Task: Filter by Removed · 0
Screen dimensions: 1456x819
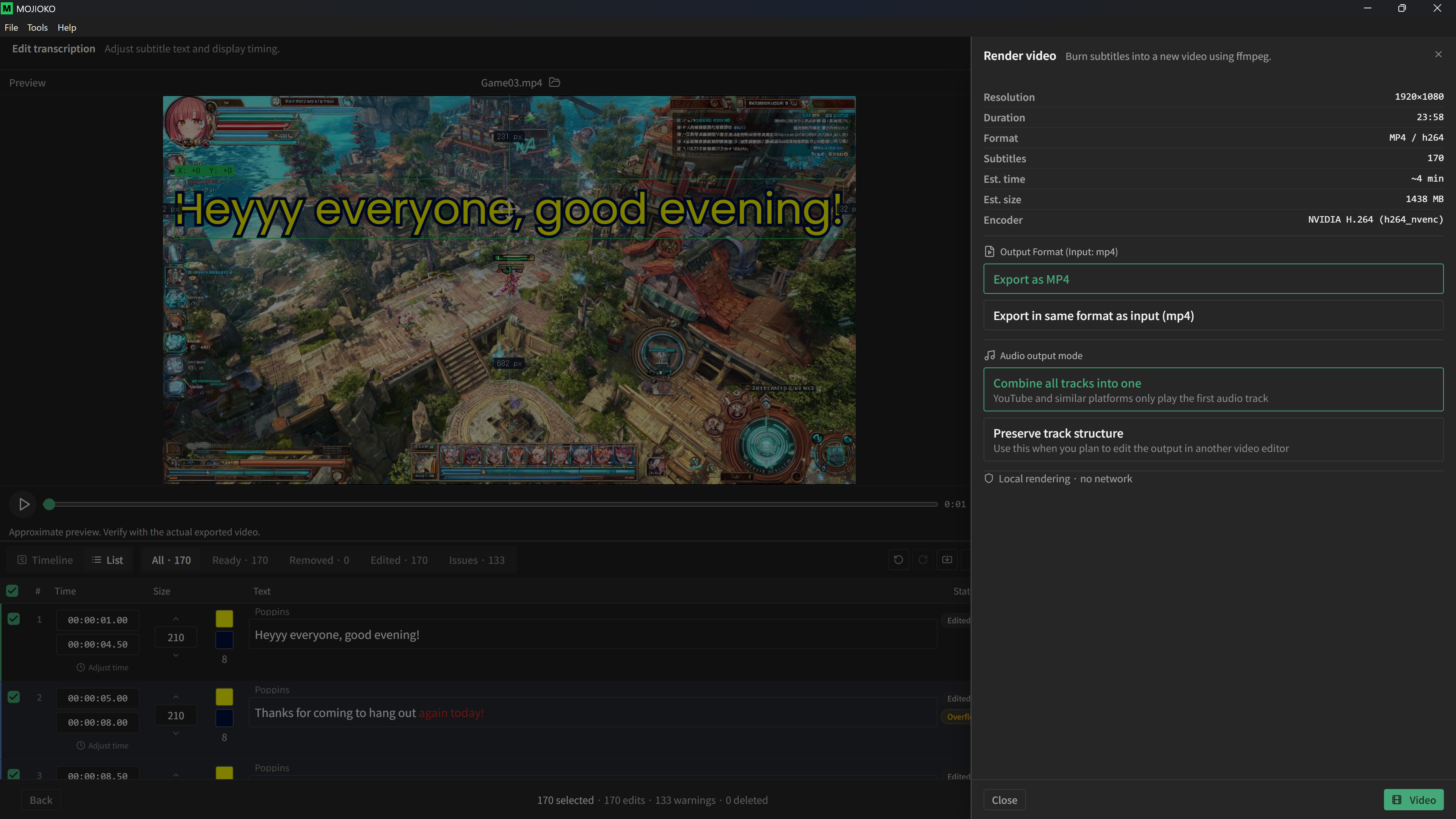Action: (x=319, y=560)
